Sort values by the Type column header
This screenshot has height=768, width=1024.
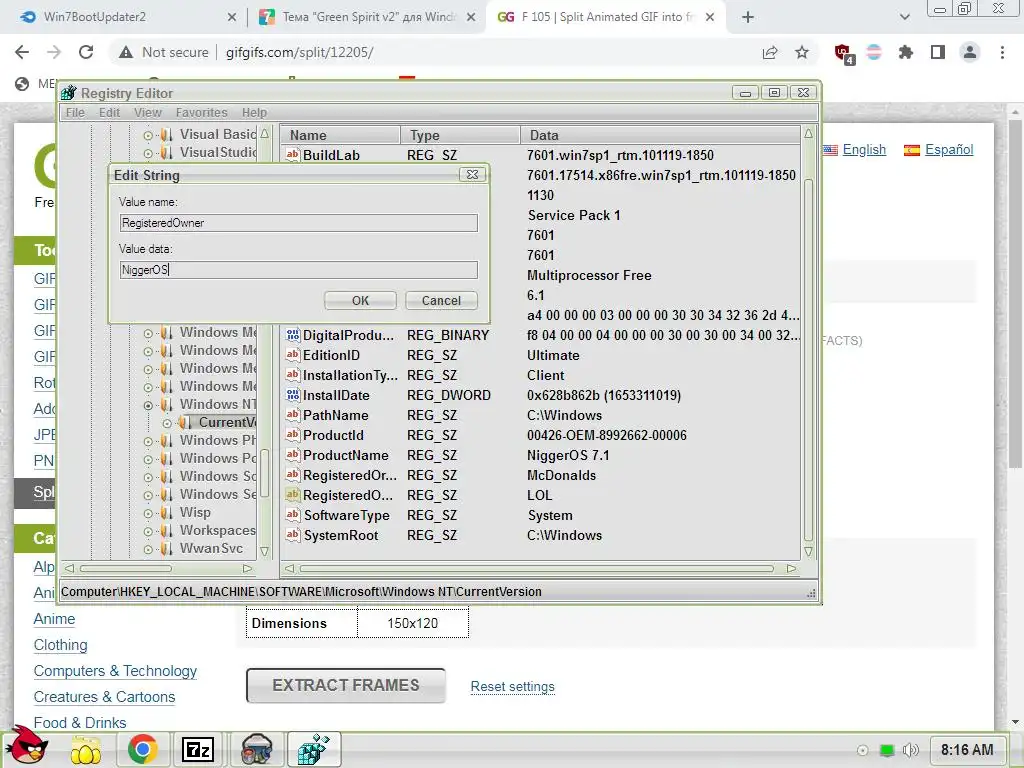coord(460,135)
